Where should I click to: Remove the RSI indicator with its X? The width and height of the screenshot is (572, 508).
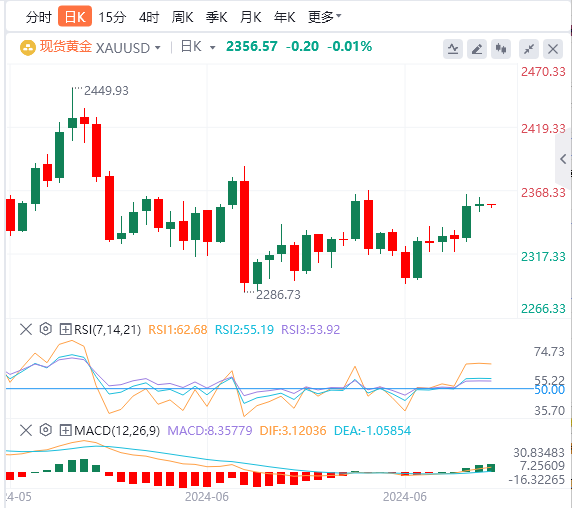tap(26, 329)
